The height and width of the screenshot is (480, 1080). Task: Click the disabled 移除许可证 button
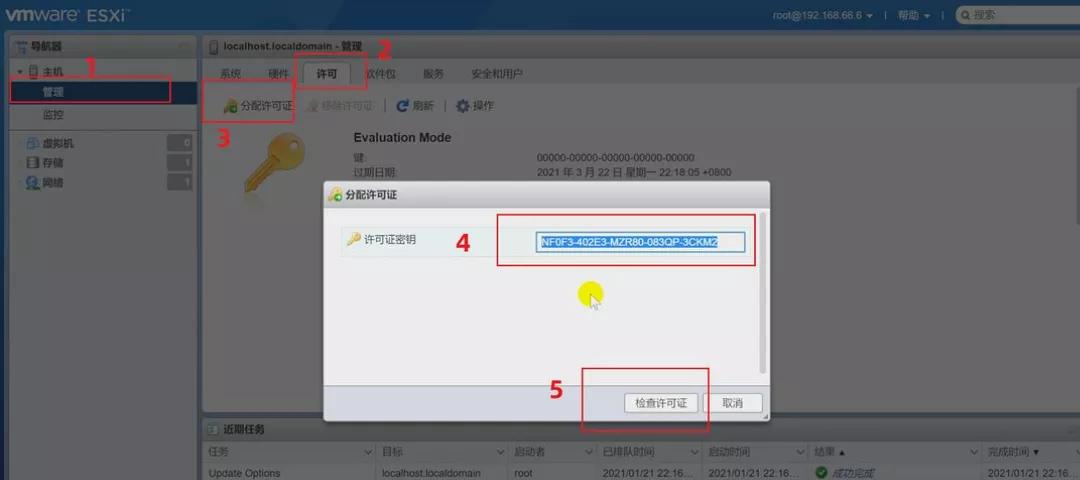(x=341, y=106)
